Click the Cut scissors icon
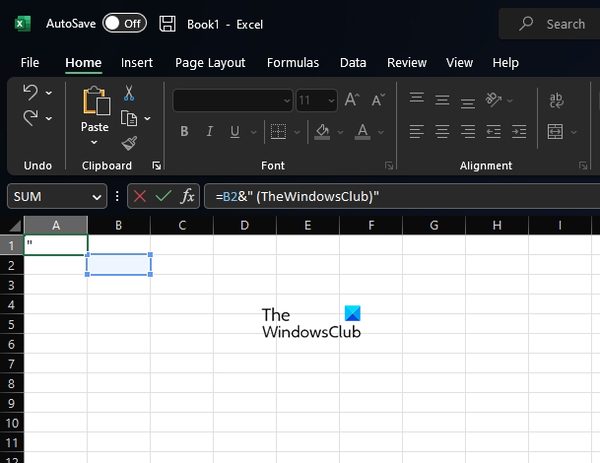 tap(128, 94)
